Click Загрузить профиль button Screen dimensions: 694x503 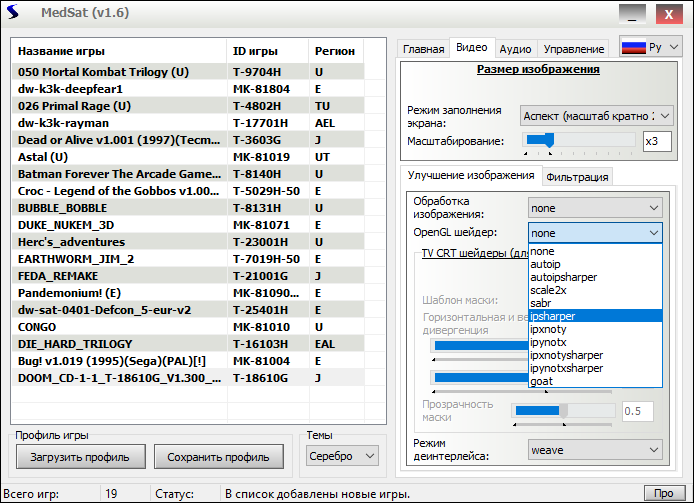pos(81,457)
